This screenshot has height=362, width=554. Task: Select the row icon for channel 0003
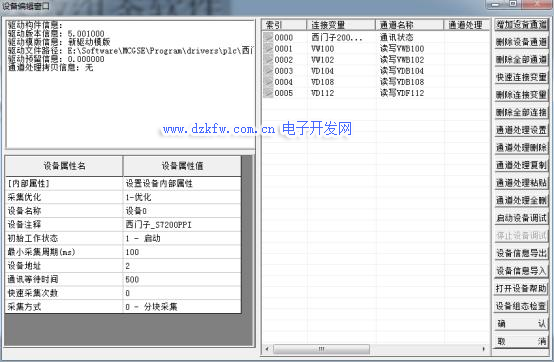point(269,71)
